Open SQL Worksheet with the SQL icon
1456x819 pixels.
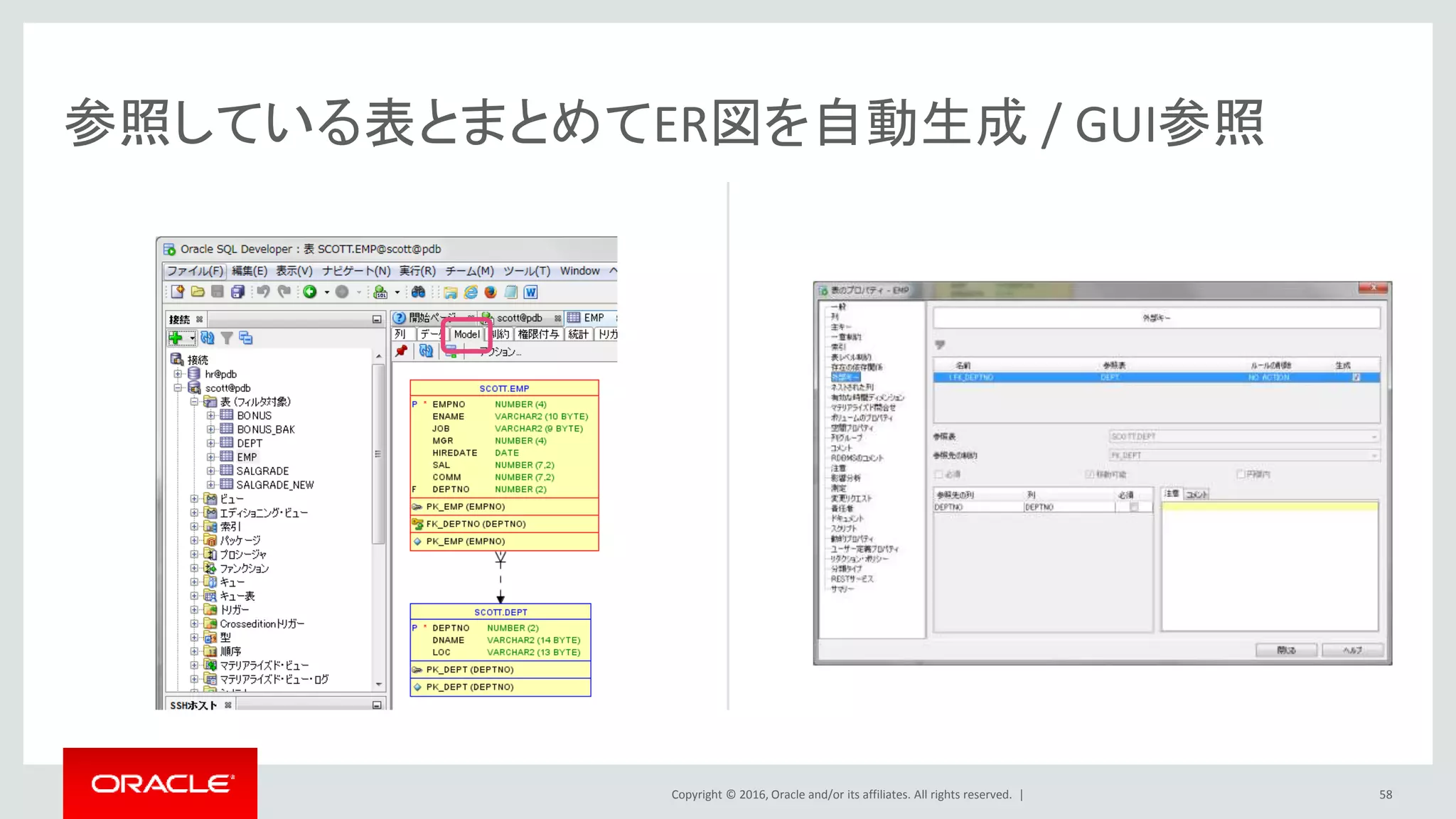[x=380, y=291]
